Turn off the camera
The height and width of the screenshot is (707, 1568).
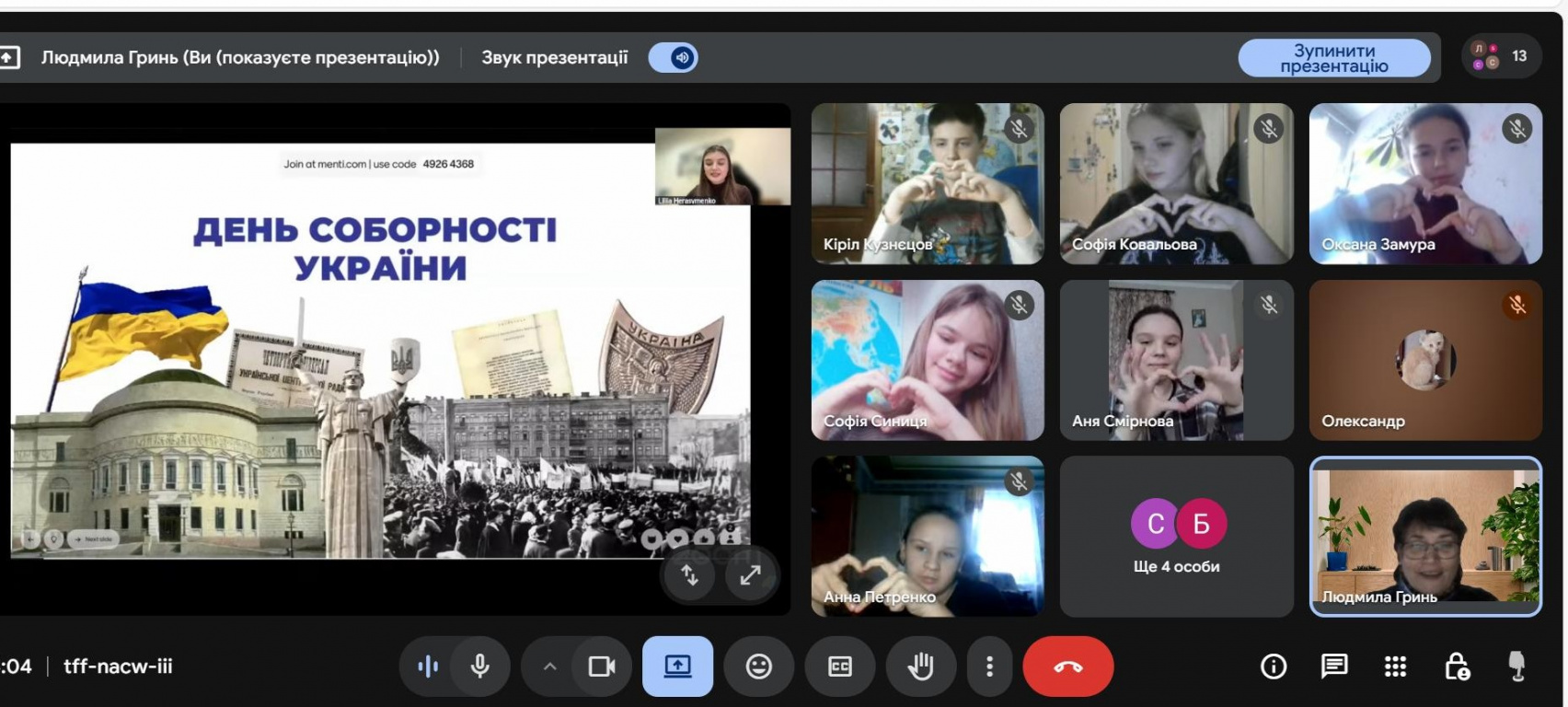click(x=602, y=666)
